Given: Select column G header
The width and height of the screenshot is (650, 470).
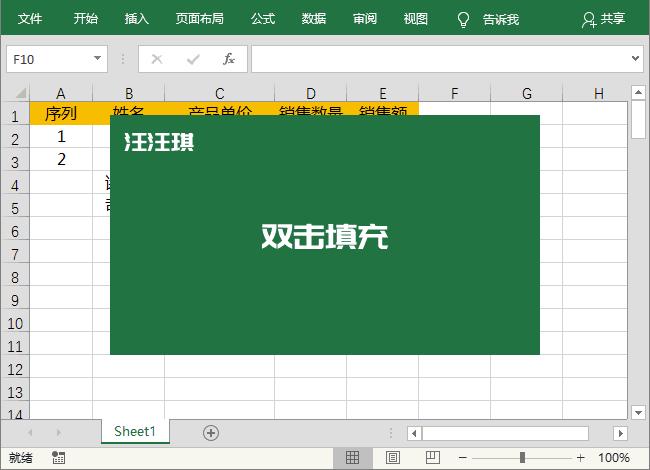Looking at the screenshot, I should tap(526, 93).
